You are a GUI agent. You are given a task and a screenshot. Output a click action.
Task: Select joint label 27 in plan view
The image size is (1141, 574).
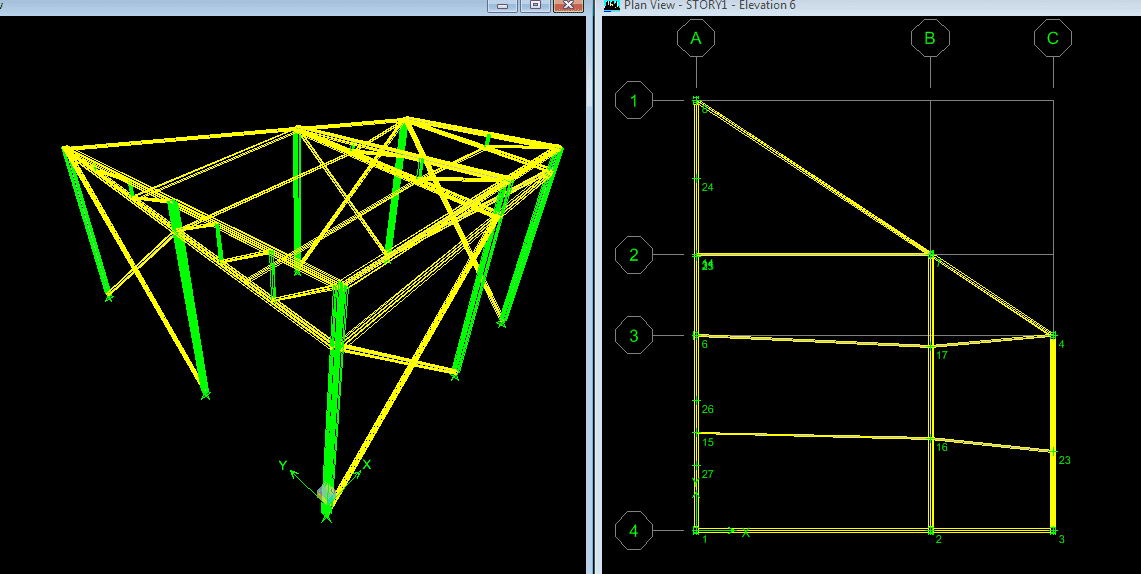coord(707,474)
